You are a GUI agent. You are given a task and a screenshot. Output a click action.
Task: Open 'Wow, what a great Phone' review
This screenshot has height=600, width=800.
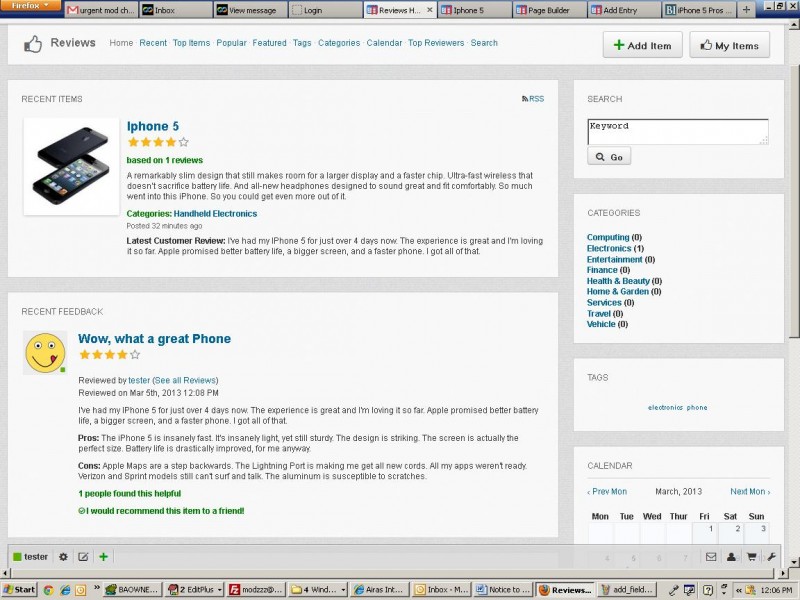click(x=154, y=339)
